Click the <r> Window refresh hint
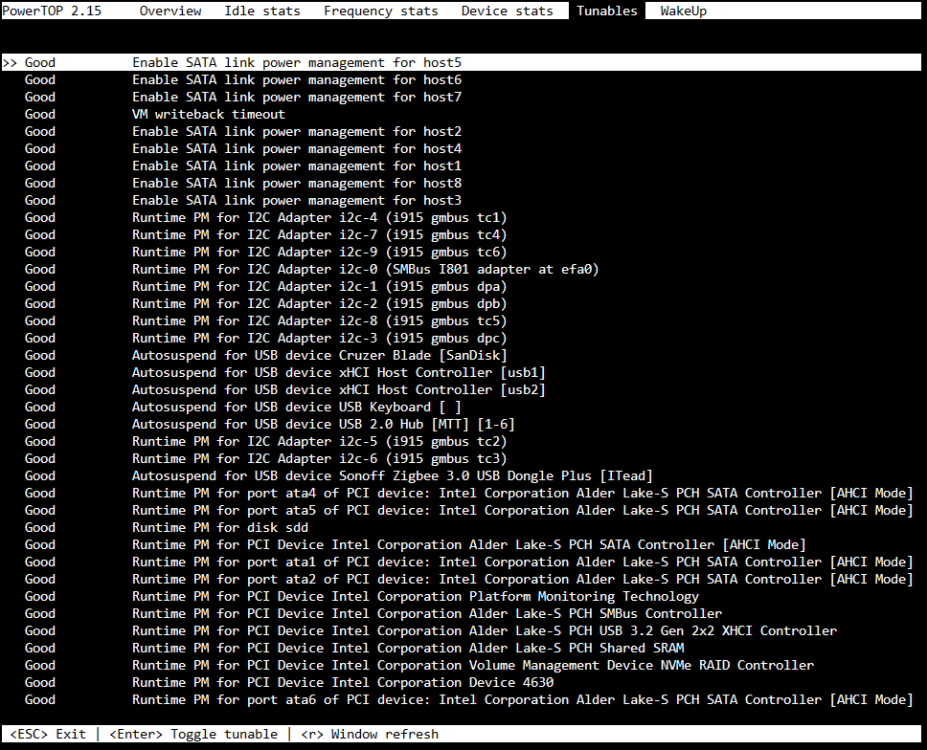927x750 pixels. coord(370,734)
